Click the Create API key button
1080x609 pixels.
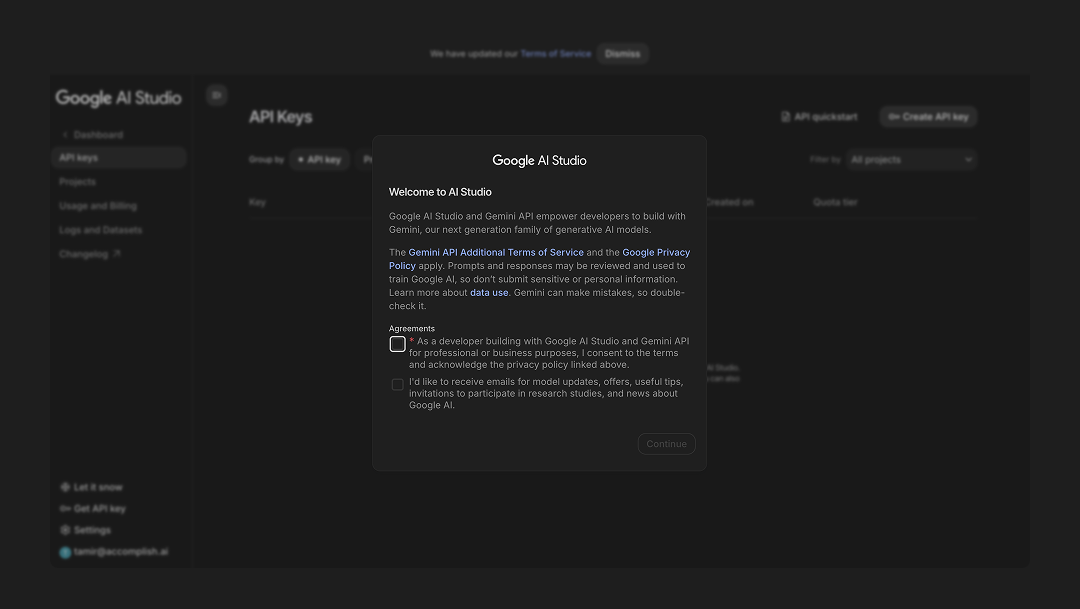click(x=928, y=117)
